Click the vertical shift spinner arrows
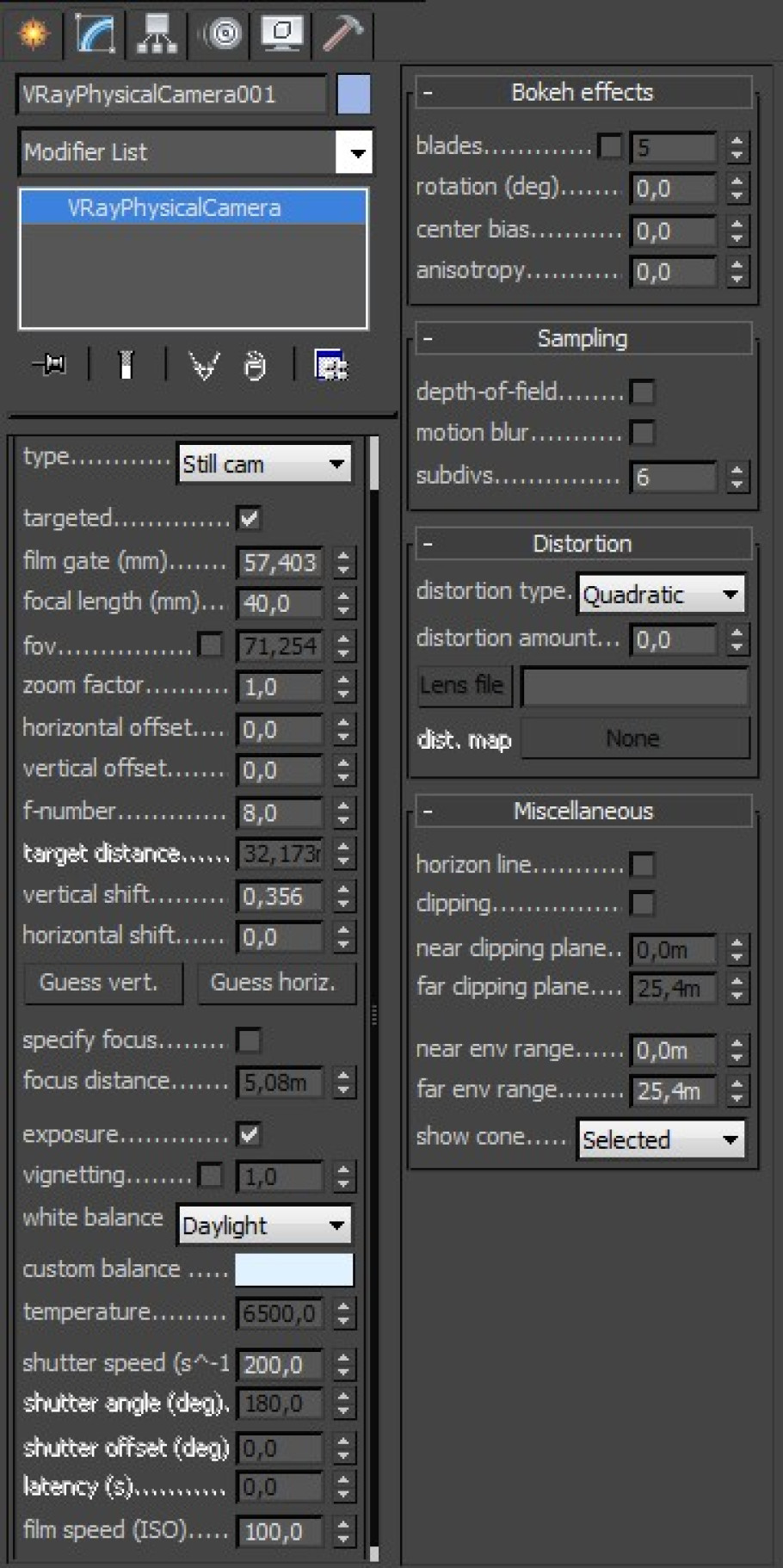Image resolution: width=783 pixels, height=1568 pixels. click(x=343, y=896)
